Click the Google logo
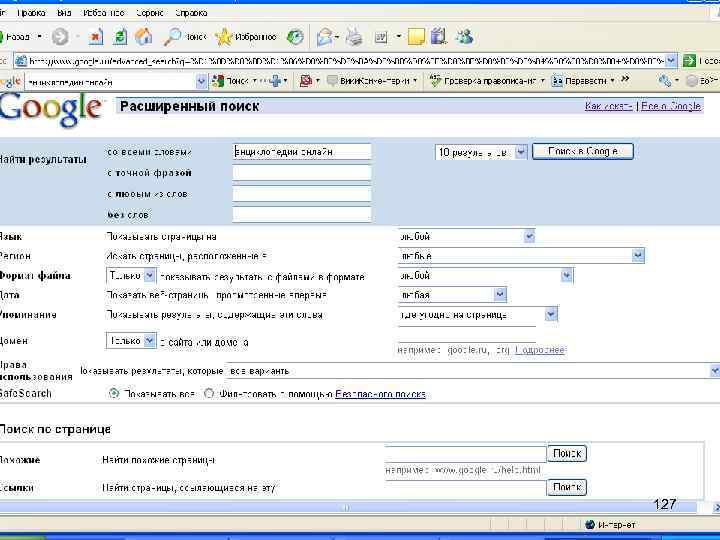The width and height of the screenshot is (720, 540). click(x=50, y=108)
